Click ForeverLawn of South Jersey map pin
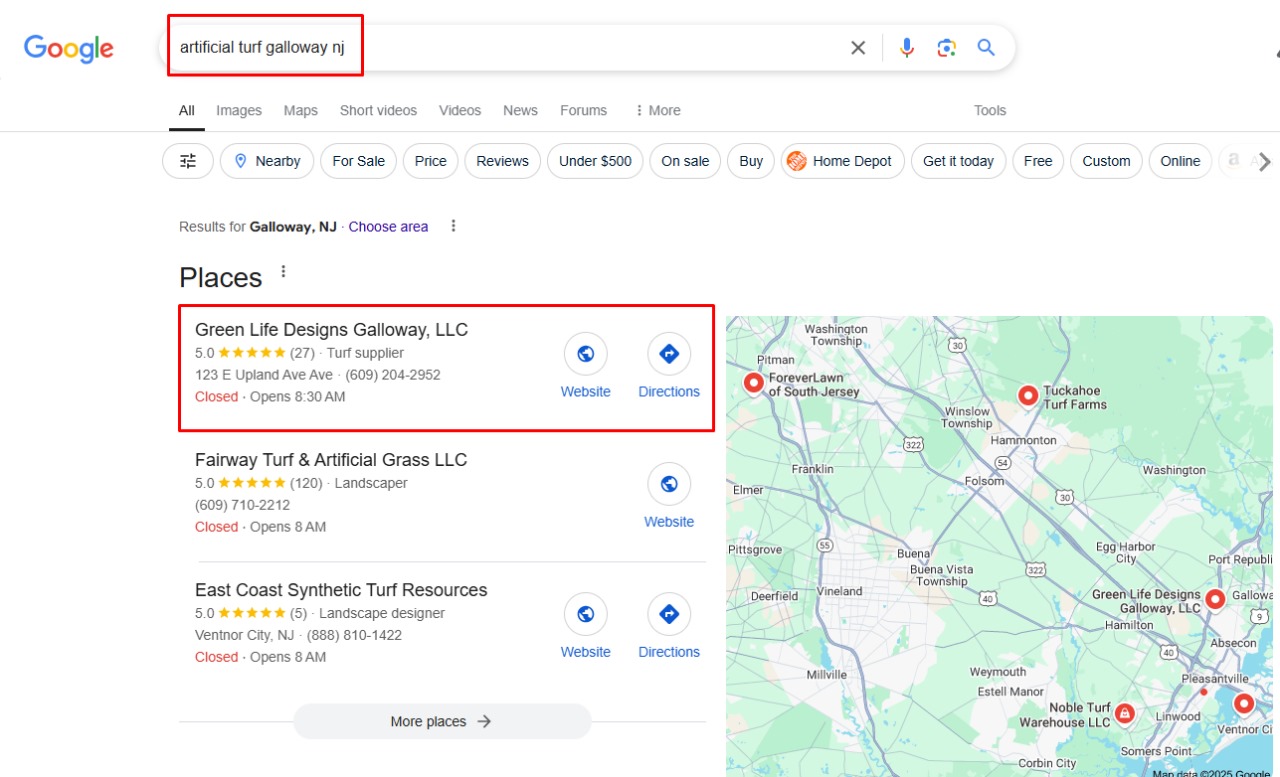Viewport: 1280px width, 777px height. 754,382
